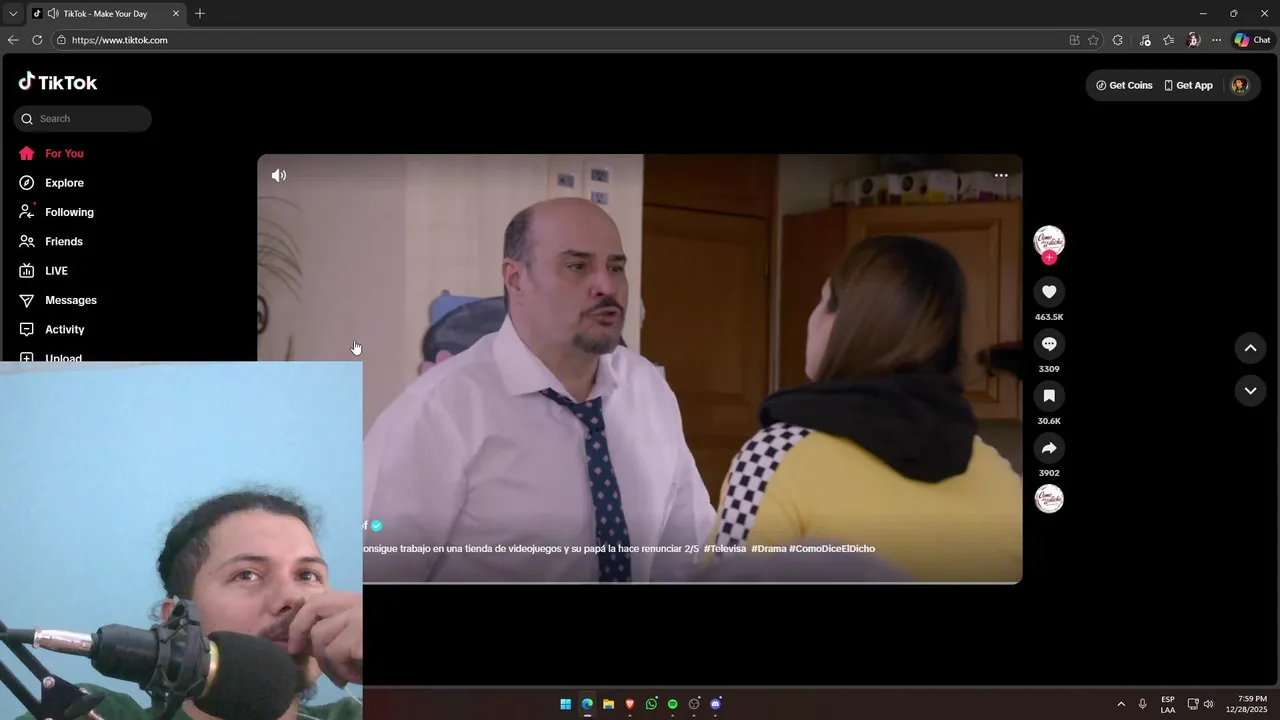Image resolution: width=1280 pixels, height=720 pixels.
Task: Open OBS Studio from the taskbar
Action: pos(694,704)
